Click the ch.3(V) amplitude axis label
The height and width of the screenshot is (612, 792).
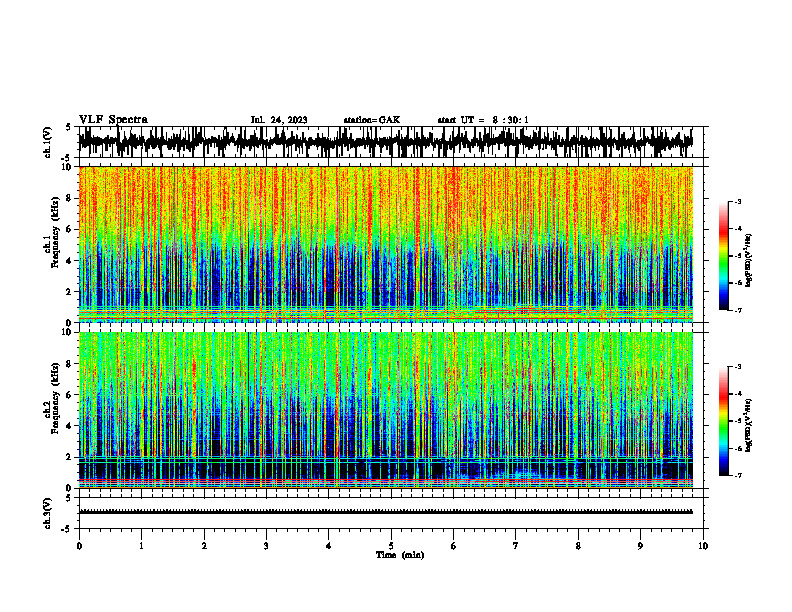pyautogui.click(x=48, y=514)
